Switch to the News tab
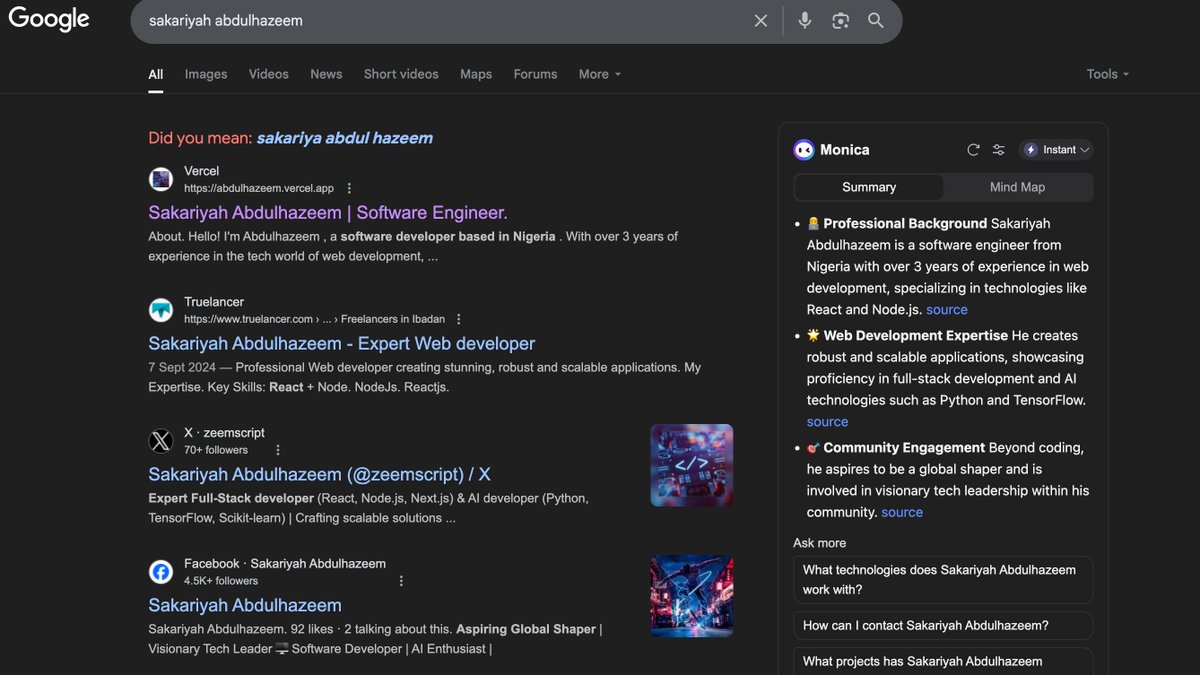This screenshot has height=675, width=1200. (x=326, y=74)
